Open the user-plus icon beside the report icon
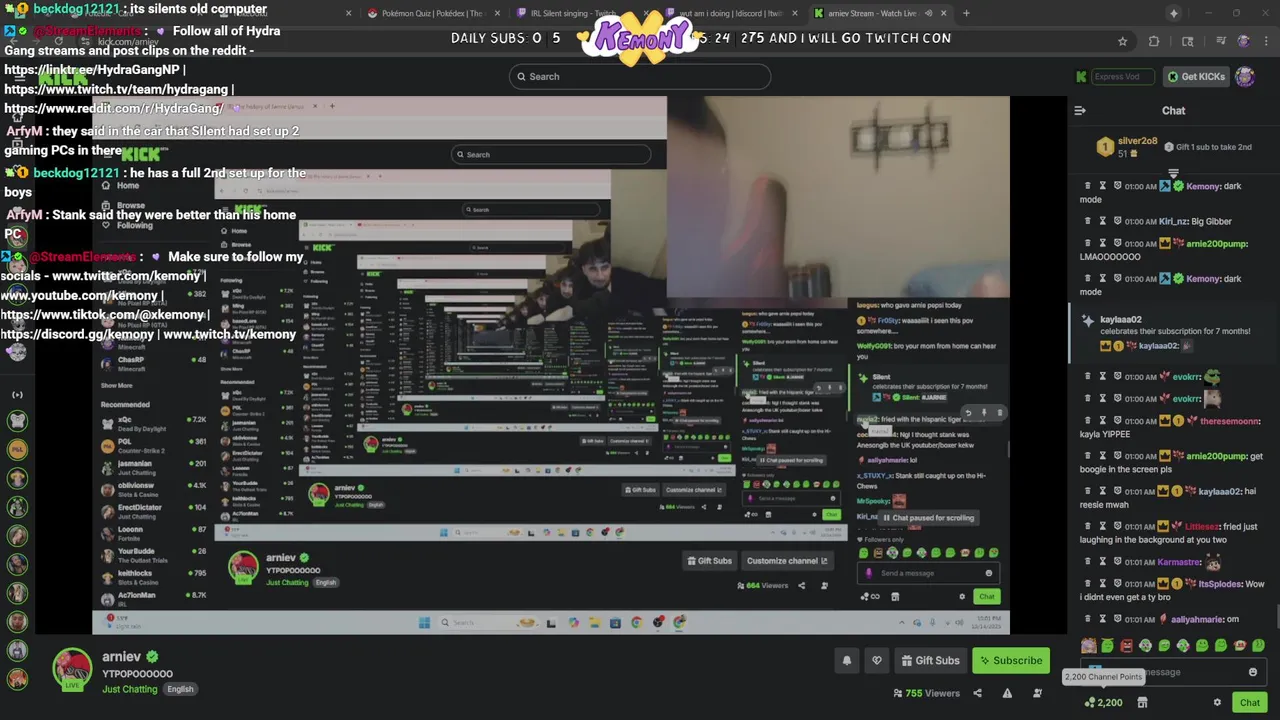Viewport: 1280px width, 720px height. [x=1037, y=693]
